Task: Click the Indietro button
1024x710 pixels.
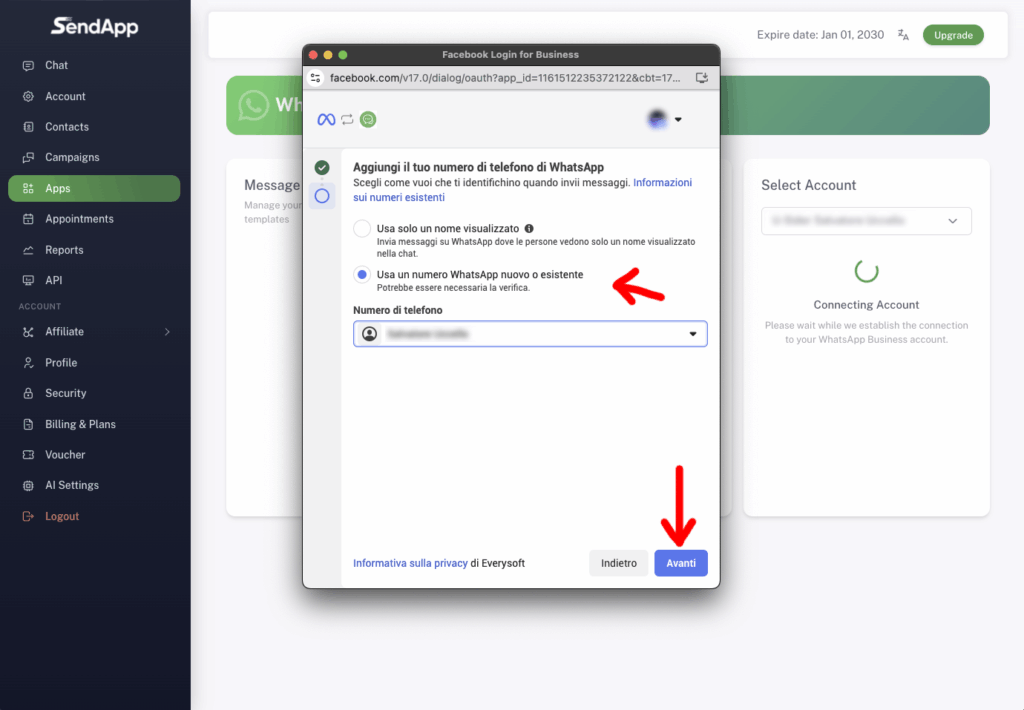Action: click(618, 563)
